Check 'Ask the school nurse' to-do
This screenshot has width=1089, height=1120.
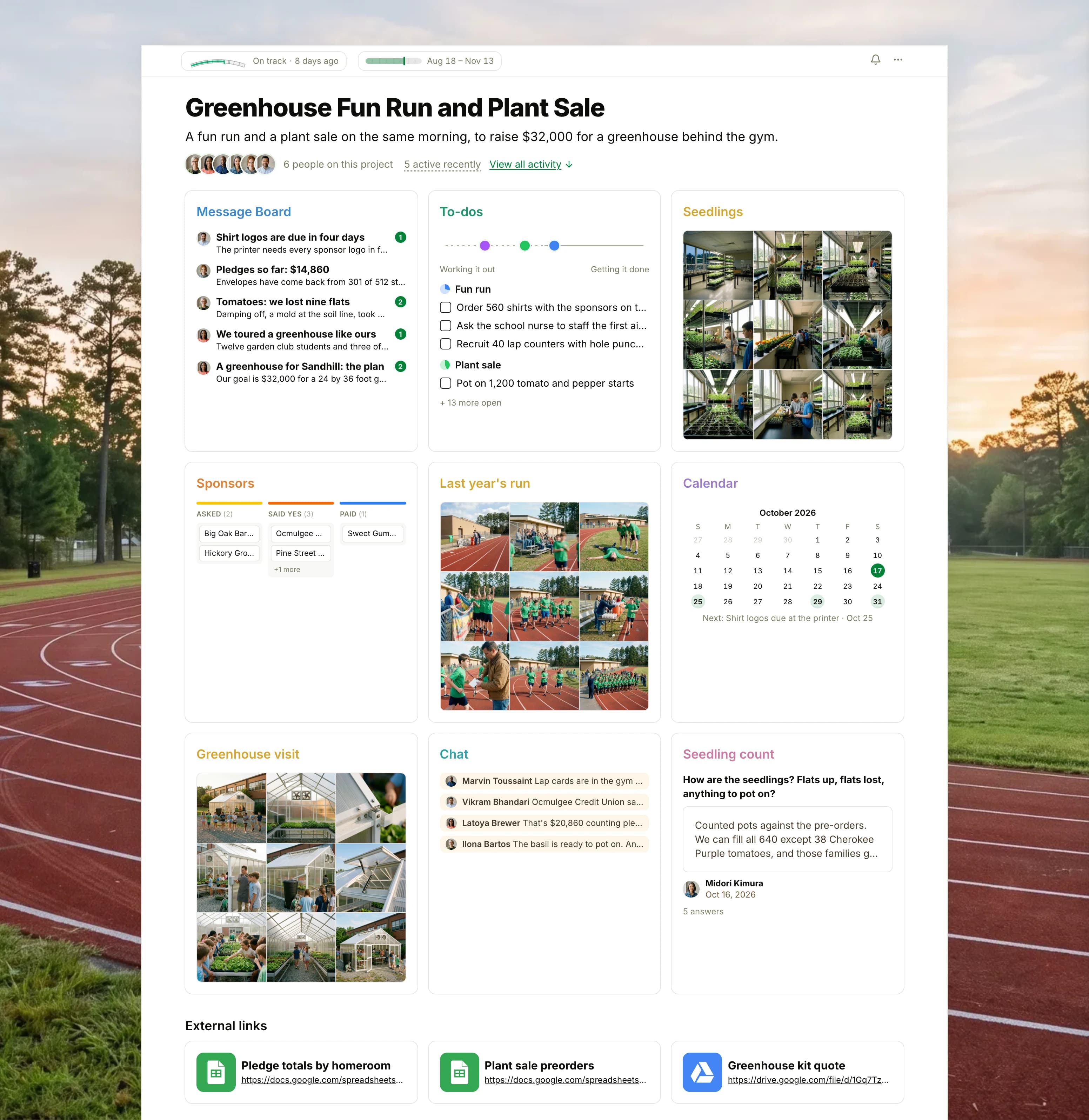coord(446,326)
